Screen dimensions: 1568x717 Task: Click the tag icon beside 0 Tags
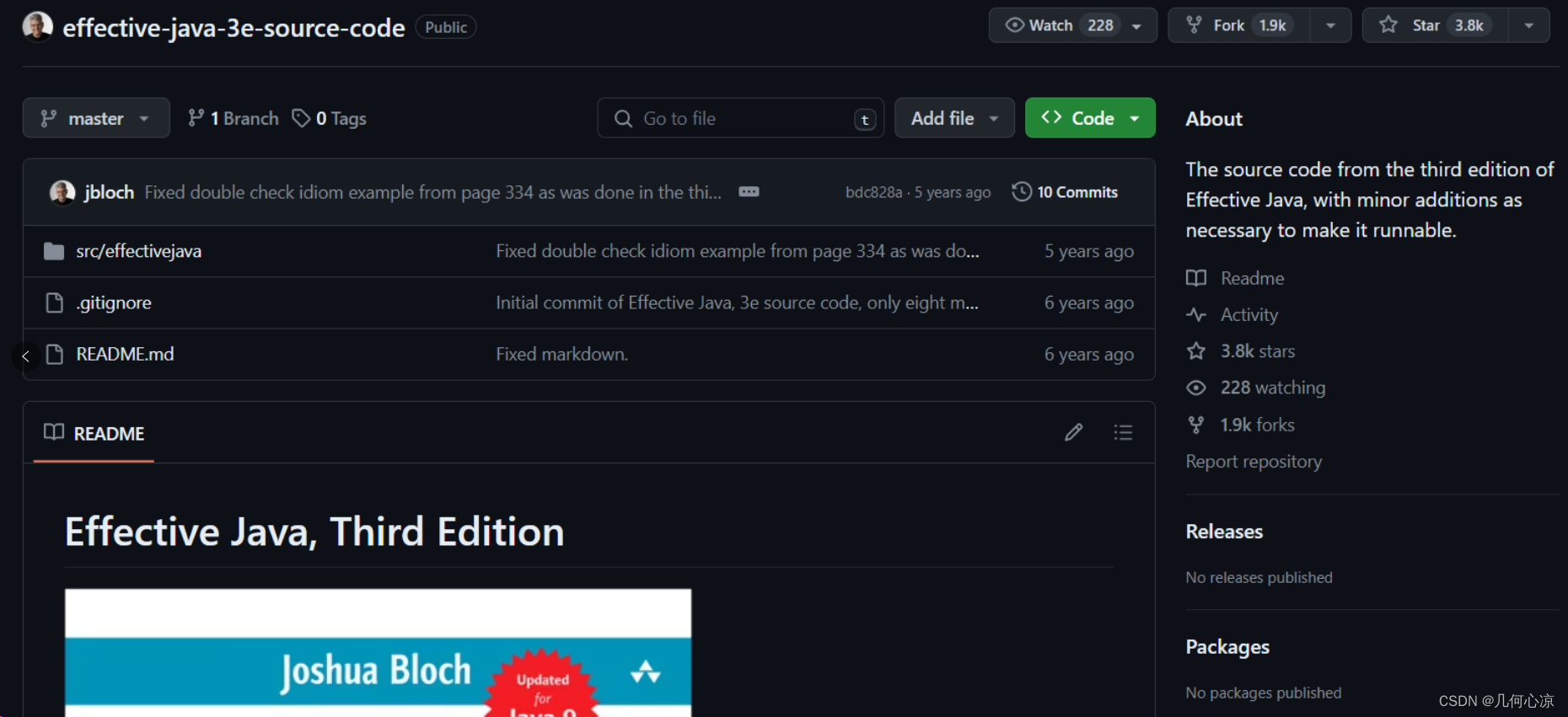pos(301,118)
